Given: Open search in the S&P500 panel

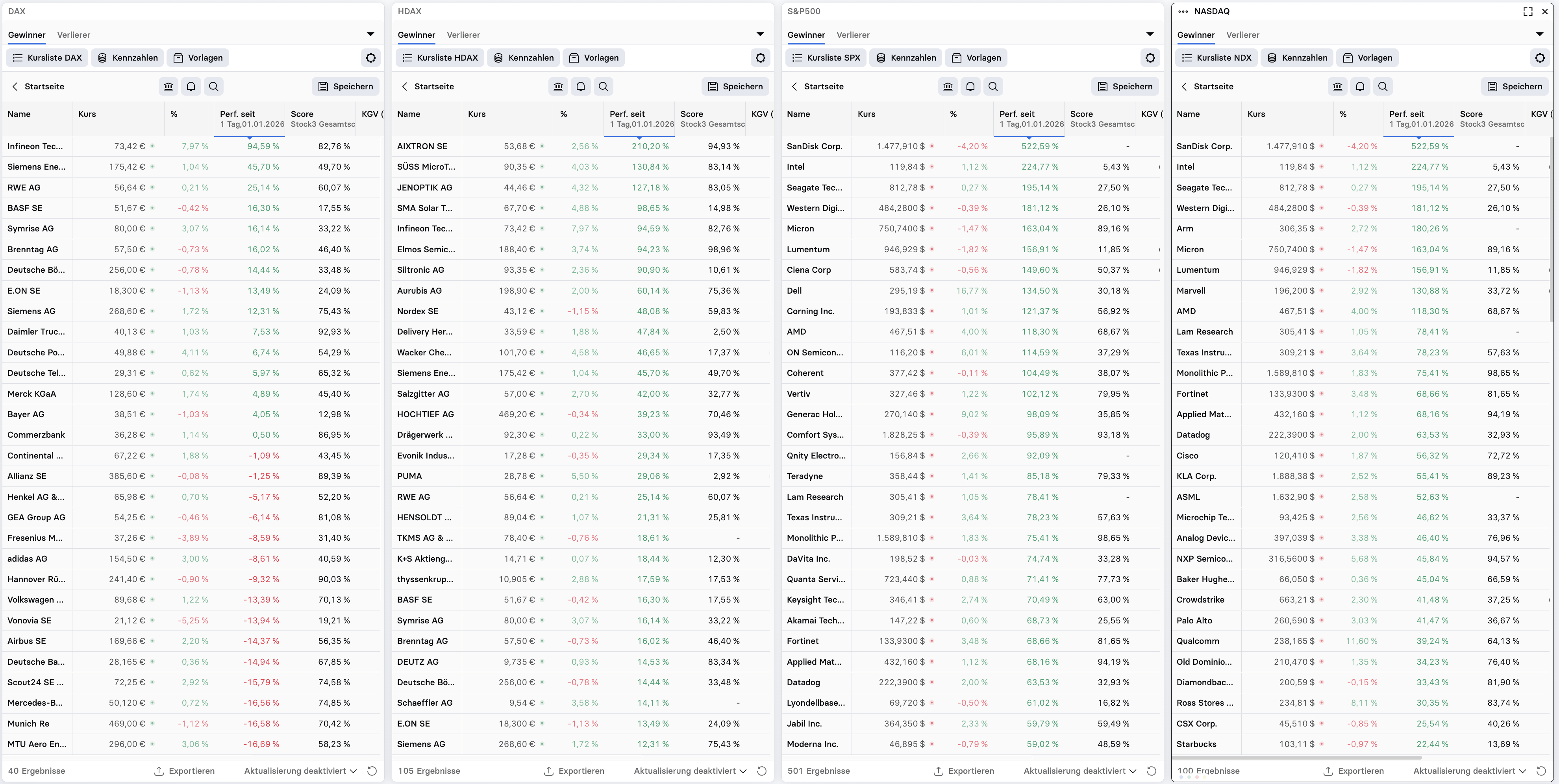Looking at the screenshot, I should pyautogui.click(x=993, y=87).
